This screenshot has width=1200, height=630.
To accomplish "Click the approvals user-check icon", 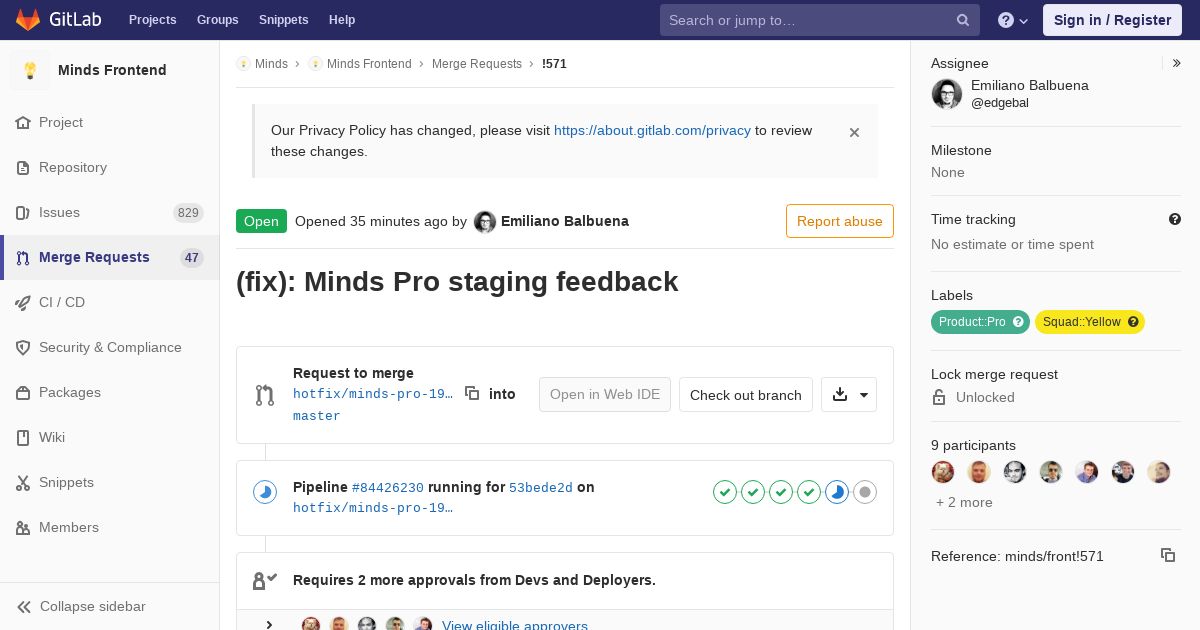I will (x=265, y=580).
